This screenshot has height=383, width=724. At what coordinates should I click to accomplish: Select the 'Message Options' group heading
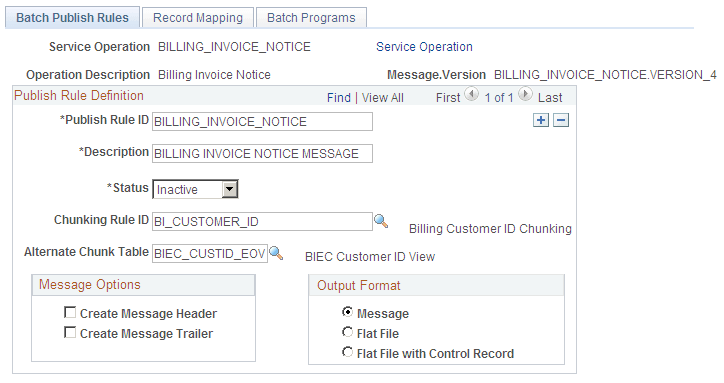point(90,285)
